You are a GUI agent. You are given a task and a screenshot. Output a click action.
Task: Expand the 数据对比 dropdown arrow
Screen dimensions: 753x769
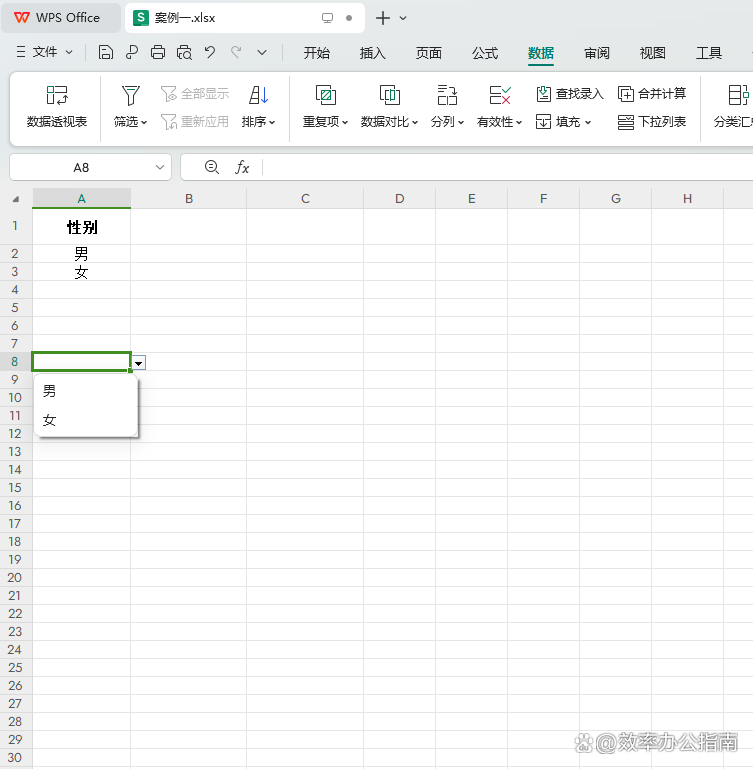point(415,122)
